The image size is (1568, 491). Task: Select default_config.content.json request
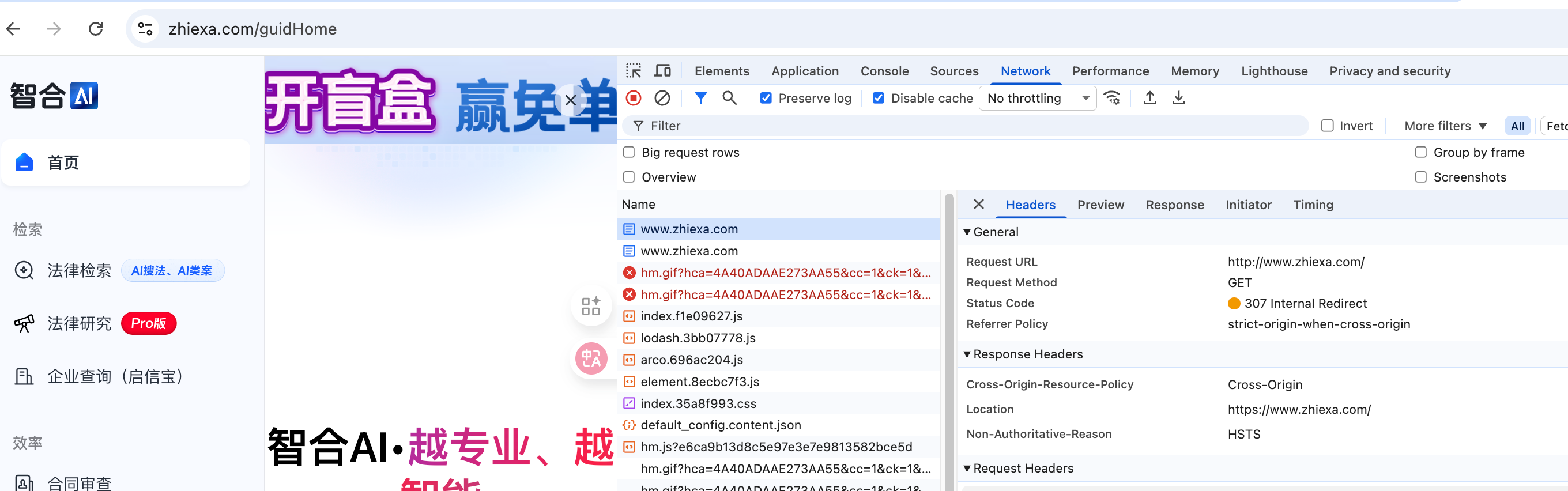point(778,425)
